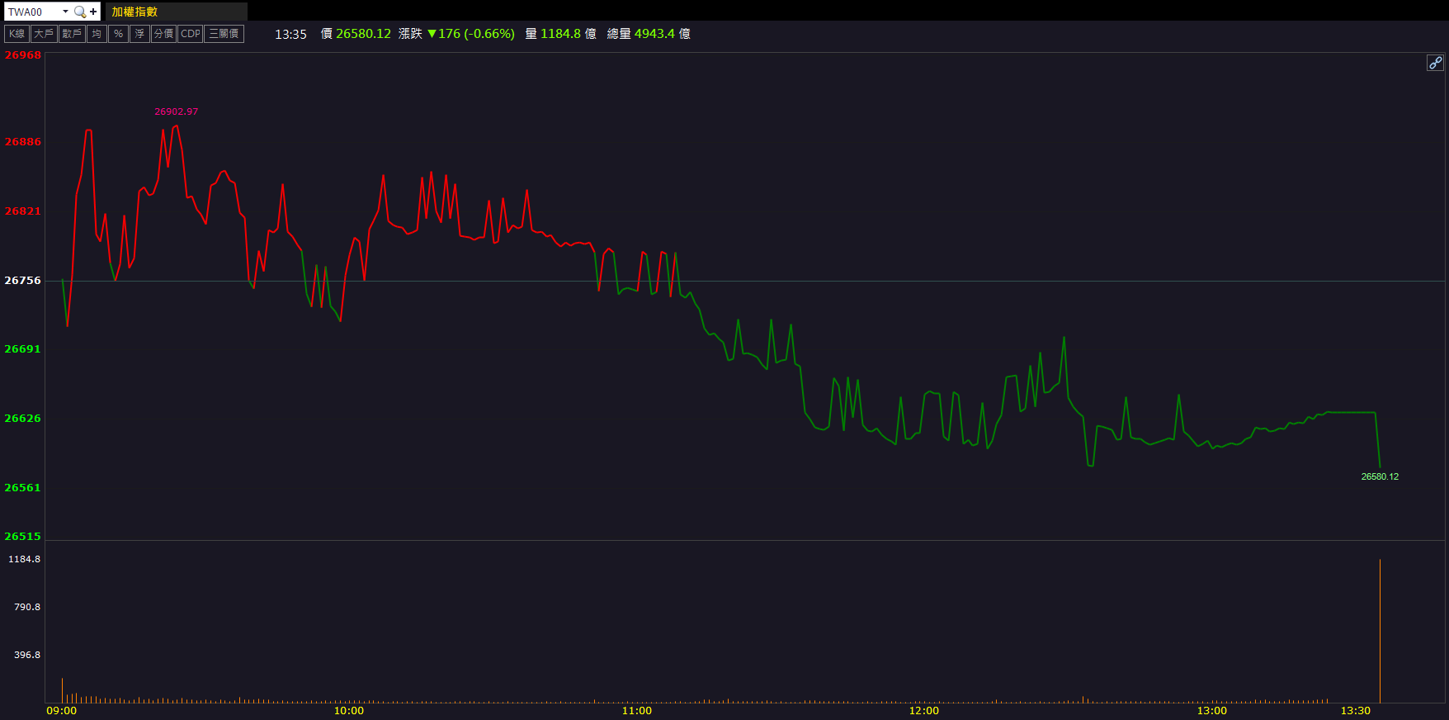Click the 26821 price axis label
This screenshot has width=1449, height=720.
(23, 212)
